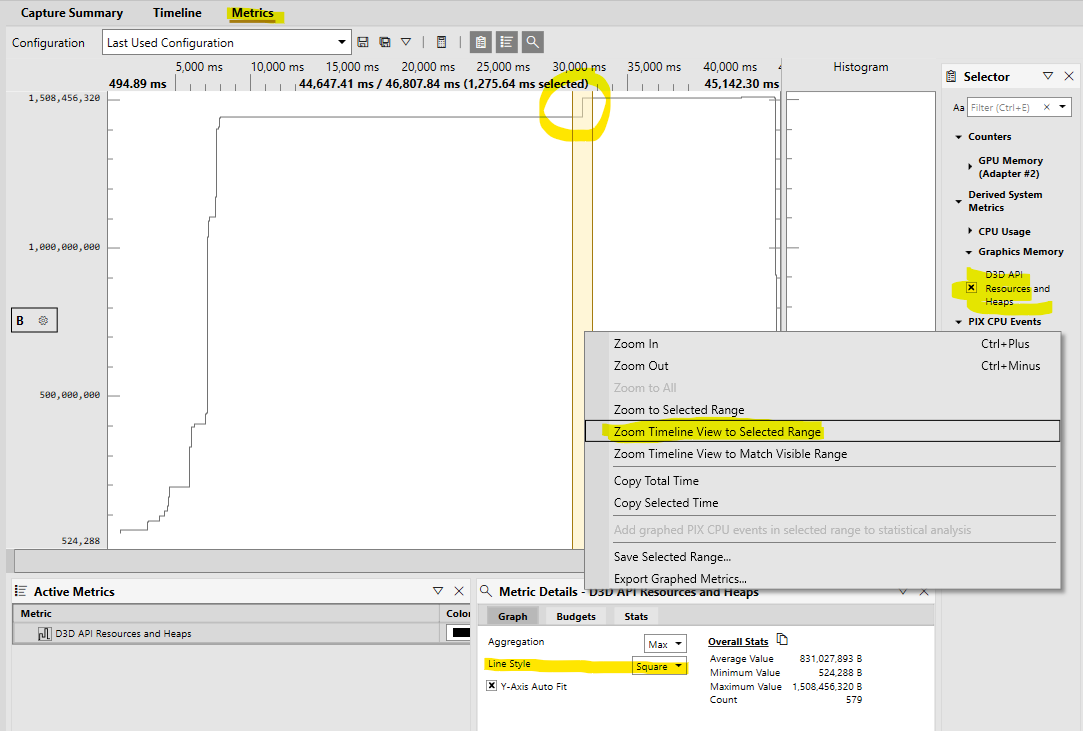Click the 30,000 ms timeline ruler marker
This screenshot has width=1083, height=731.
(579, 67)
